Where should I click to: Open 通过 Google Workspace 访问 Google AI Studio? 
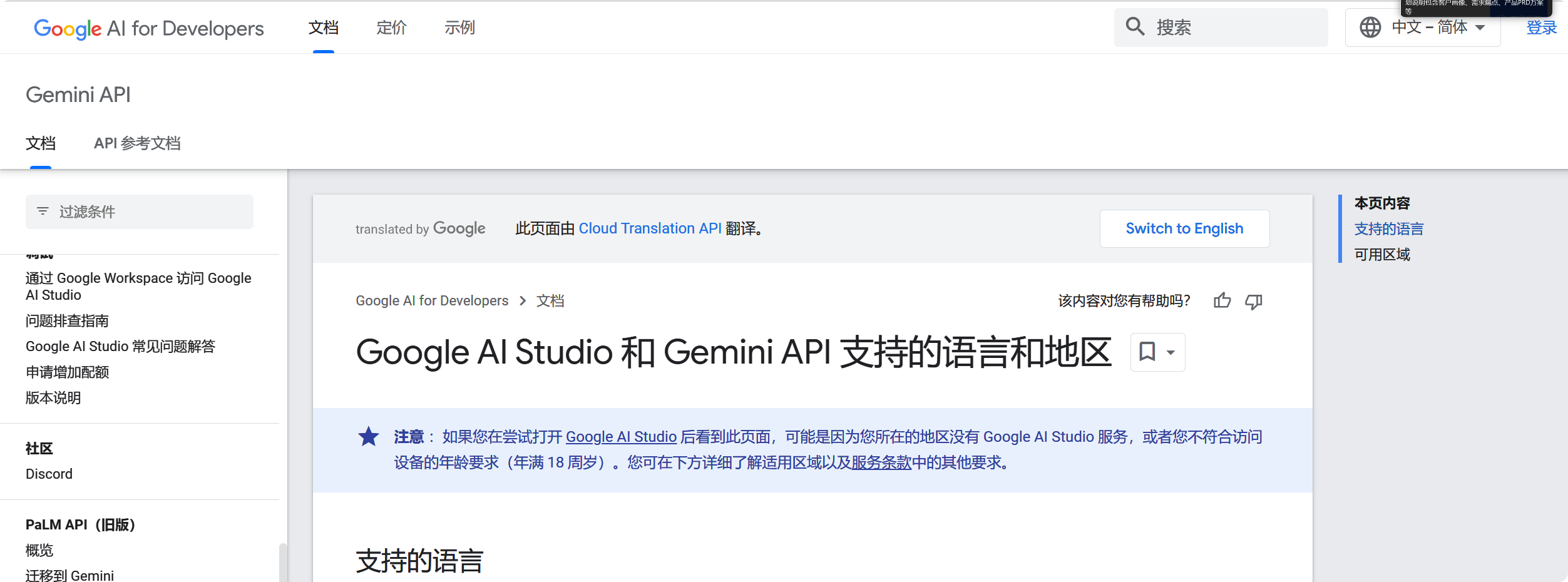coord(138,287)
